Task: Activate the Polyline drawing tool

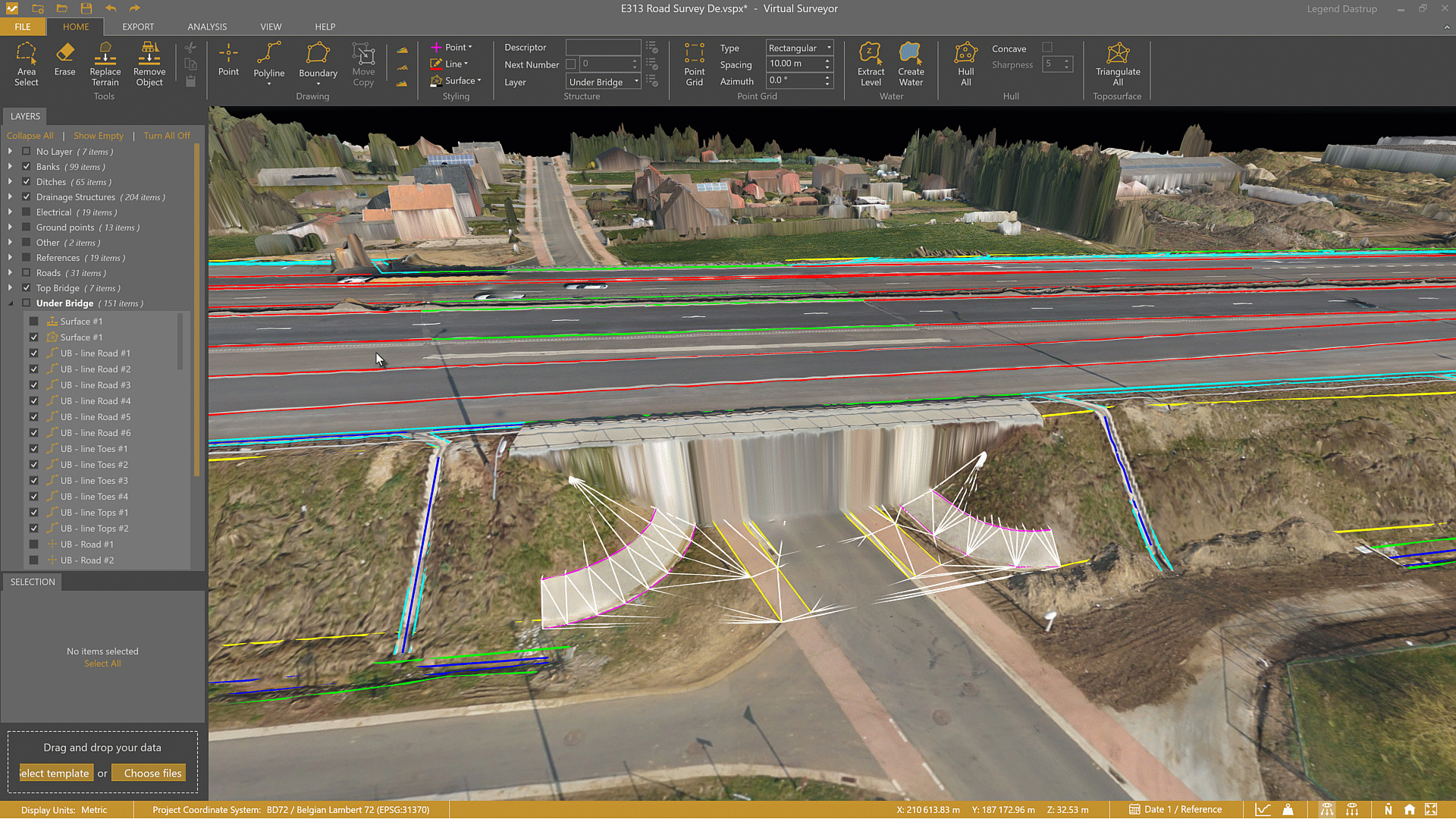Action: pos(269,64)
